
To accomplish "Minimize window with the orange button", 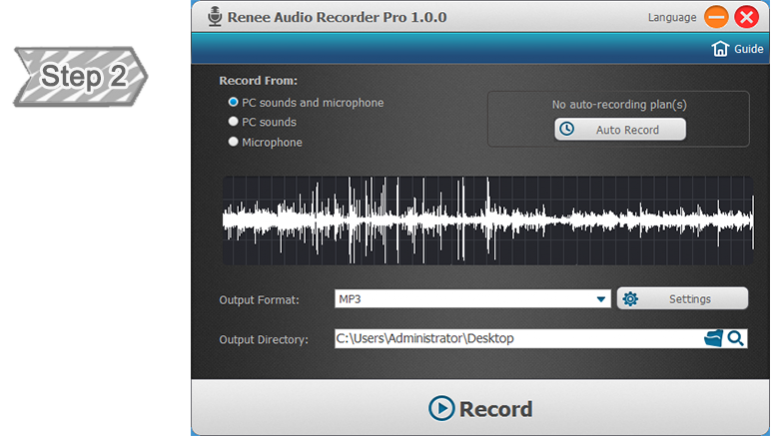I will pyautogui.click(x=715, y=17).
